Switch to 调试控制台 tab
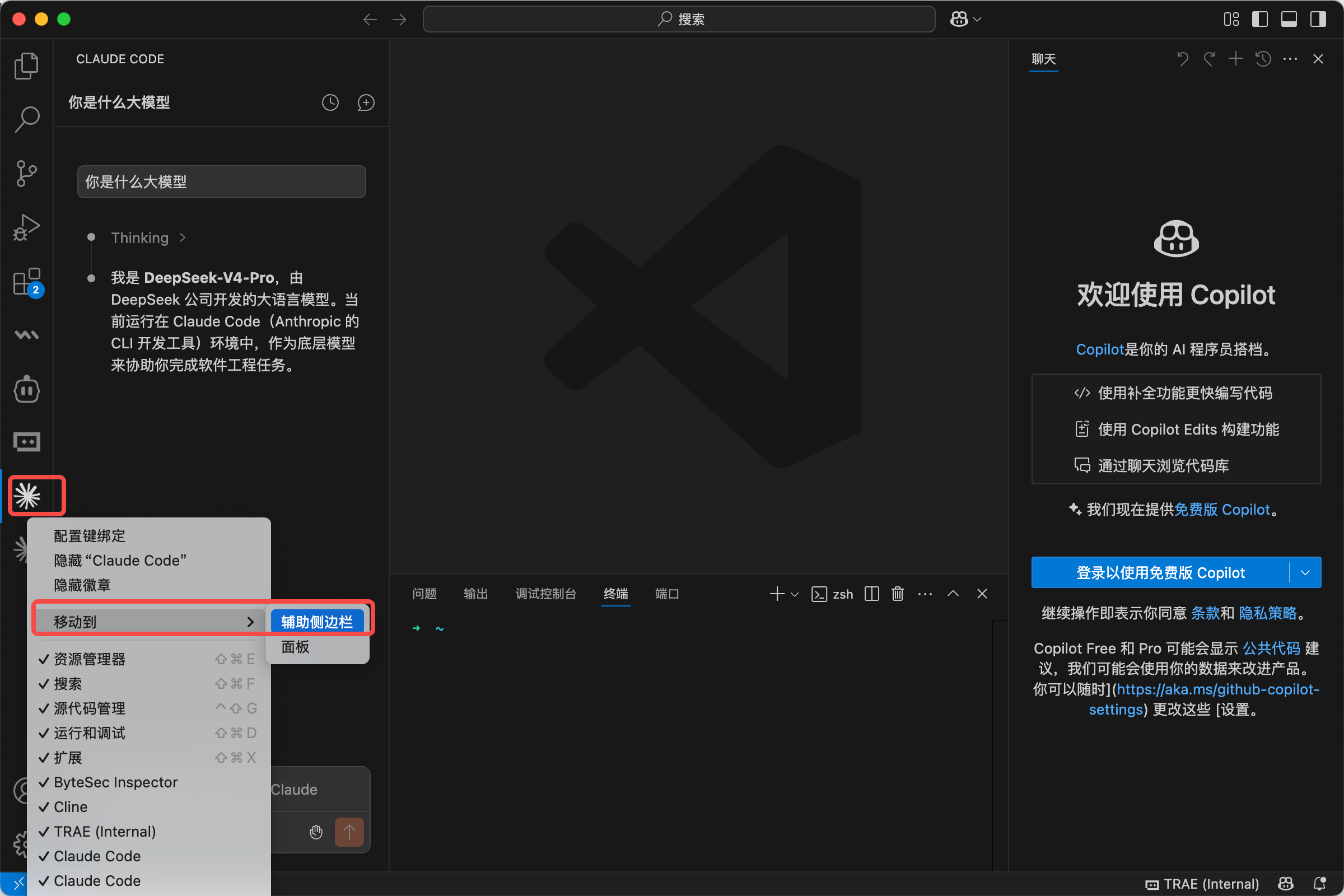 coord(545,594)
